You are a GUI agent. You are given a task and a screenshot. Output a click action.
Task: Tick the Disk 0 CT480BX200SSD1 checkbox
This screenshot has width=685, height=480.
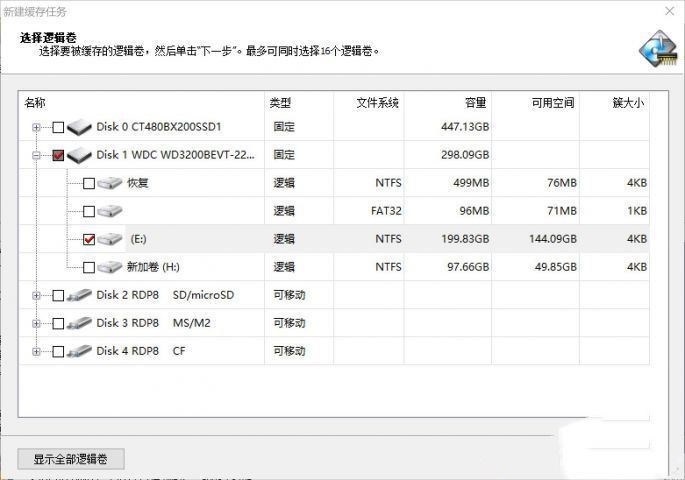(x=58, y=127)
